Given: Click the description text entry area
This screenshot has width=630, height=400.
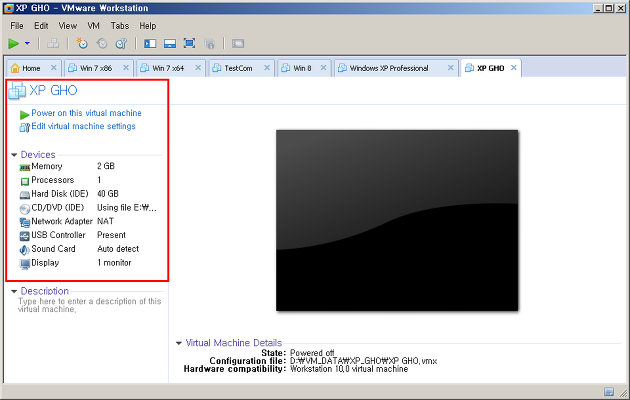Looking at the screenshot, I should click(x=89, y=305).
